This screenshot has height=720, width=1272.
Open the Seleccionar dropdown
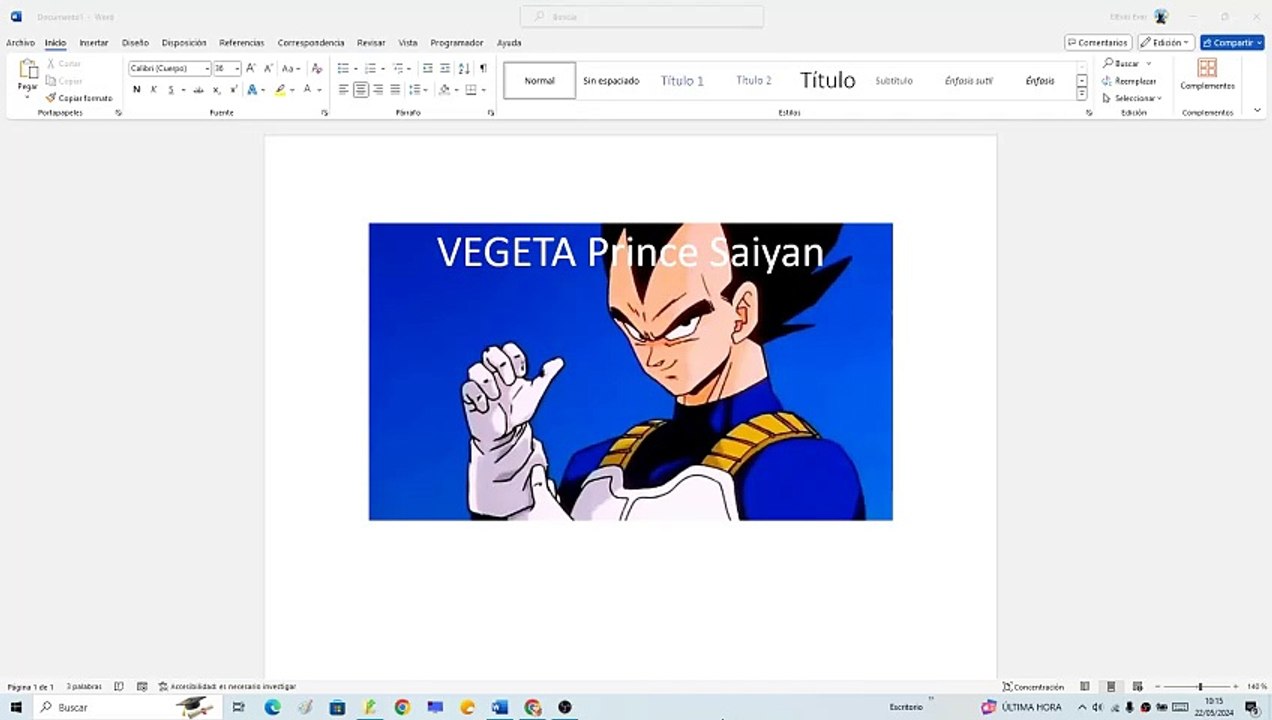coord(1132,98)
